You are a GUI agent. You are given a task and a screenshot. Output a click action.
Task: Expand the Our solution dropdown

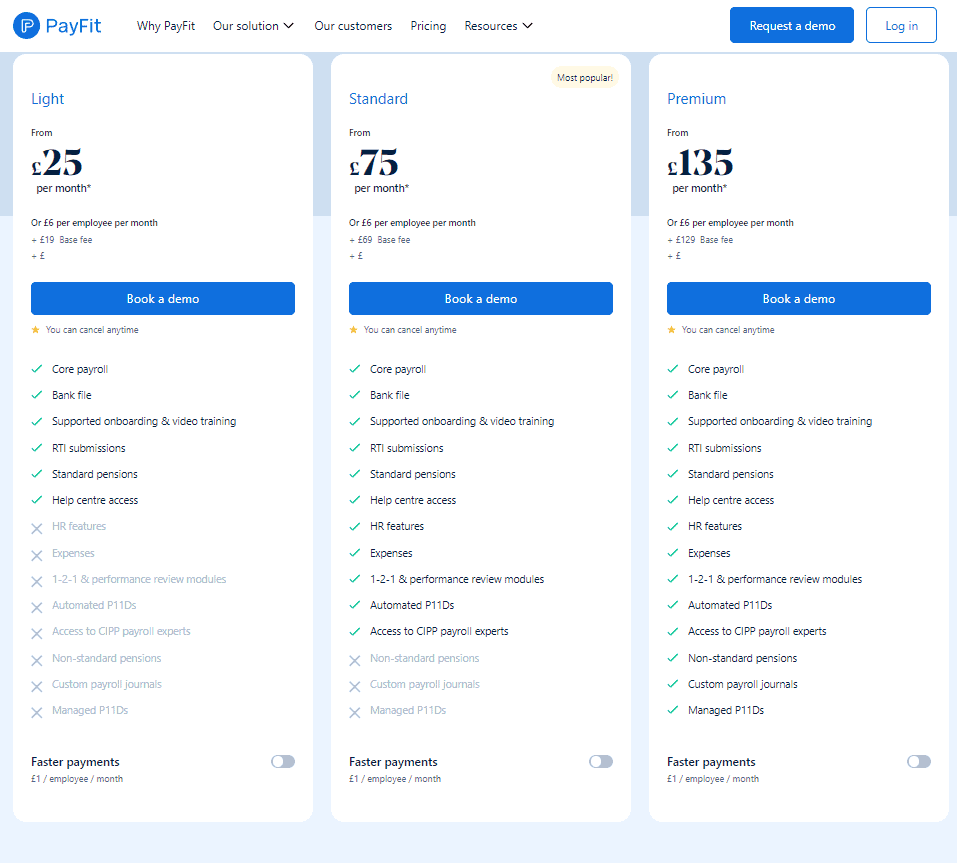[253, 26]
